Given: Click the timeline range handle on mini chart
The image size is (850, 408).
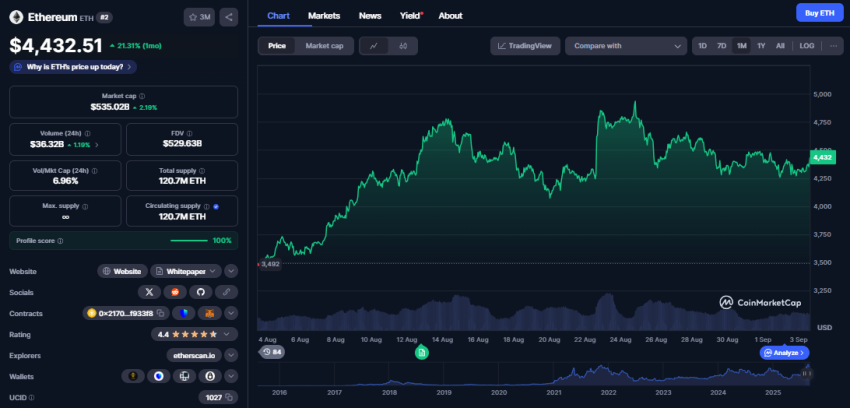Looking at the screenshot, I should pyautogui.click(x=806, y=373).
